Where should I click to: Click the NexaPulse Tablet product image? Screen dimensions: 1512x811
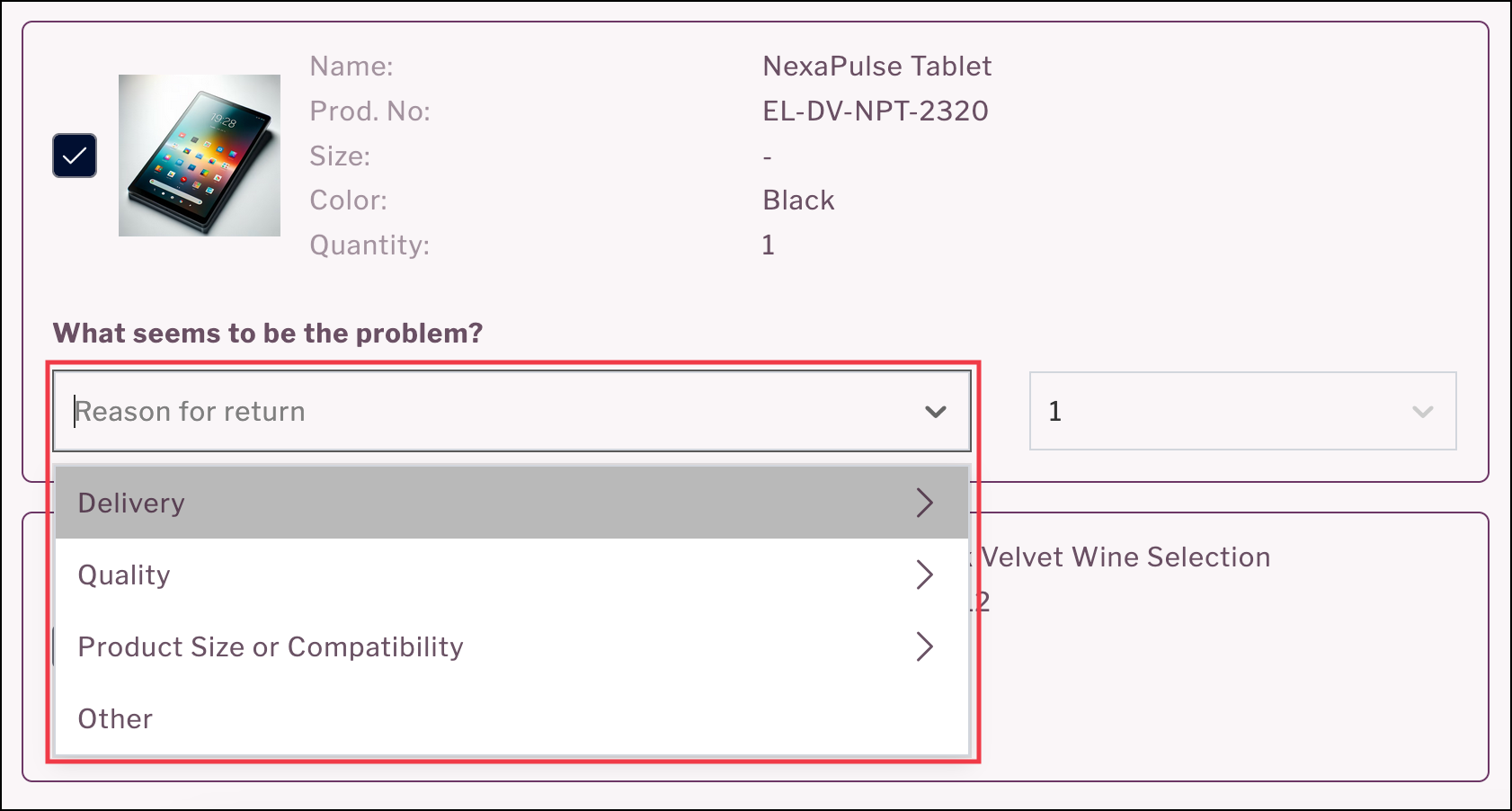(199, 155)
